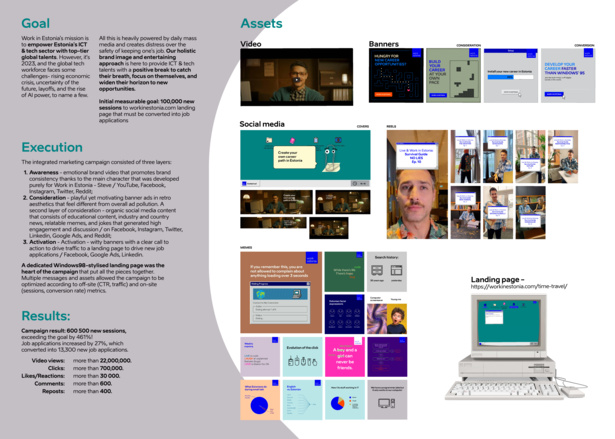Click the white button on the Install your new career banner
The image size is (615, 439).
pos(511,92)
